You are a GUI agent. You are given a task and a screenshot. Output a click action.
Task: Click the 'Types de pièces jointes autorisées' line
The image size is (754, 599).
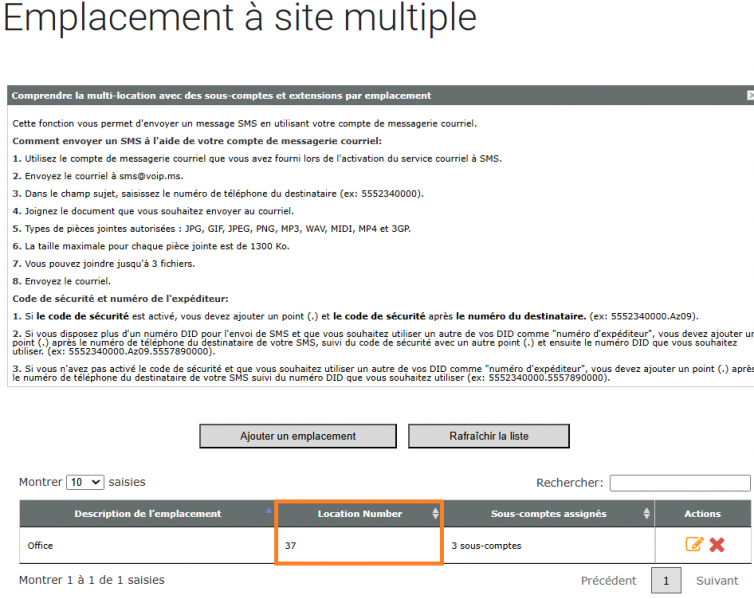[x=212, y=228]
